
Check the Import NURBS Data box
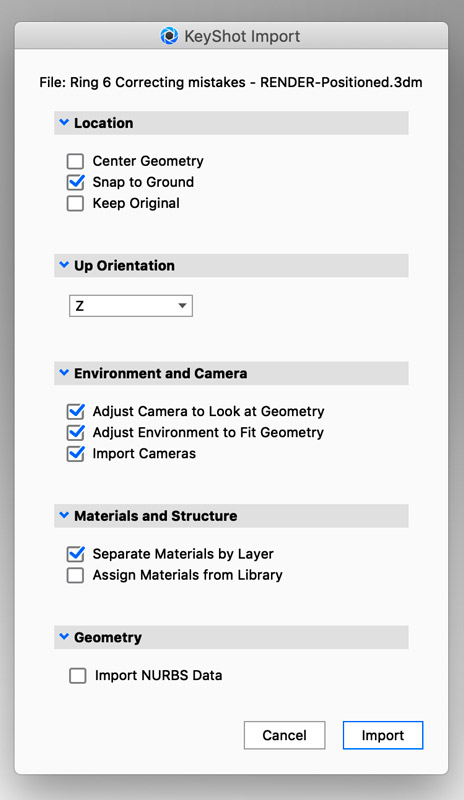pos(78,676)
